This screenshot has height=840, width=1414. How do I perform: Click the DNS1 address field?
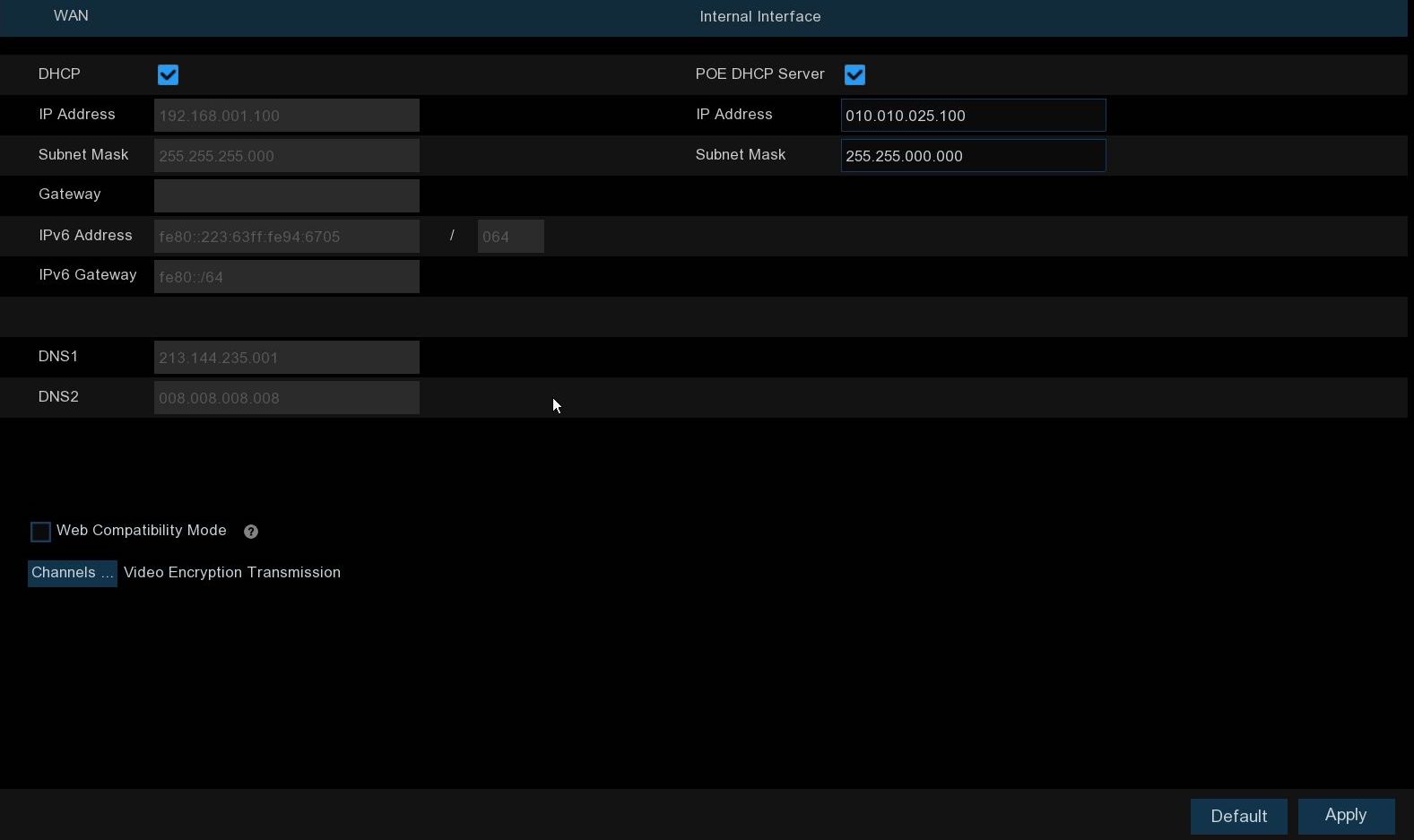(286, 358)
